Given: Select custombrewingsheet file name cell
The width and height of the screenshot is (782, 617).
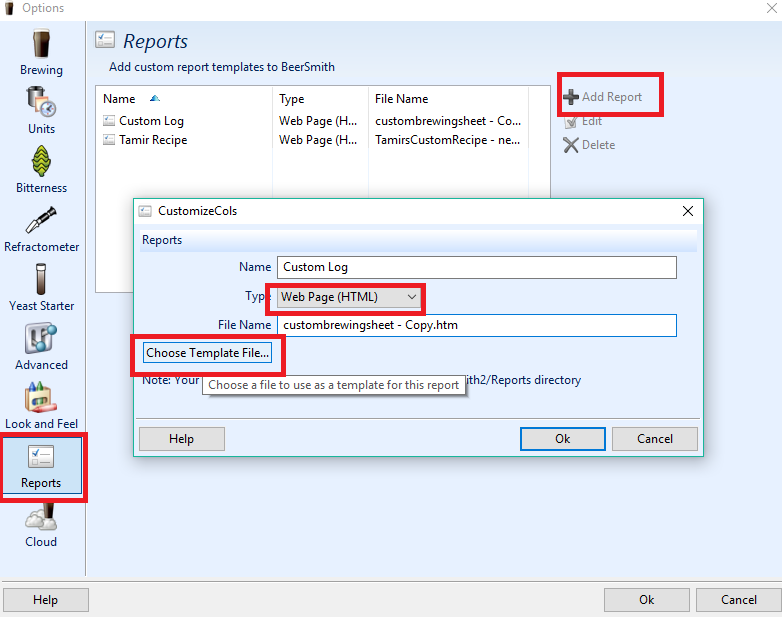Looking at the screenshot, I should click(x=448, y=121).
